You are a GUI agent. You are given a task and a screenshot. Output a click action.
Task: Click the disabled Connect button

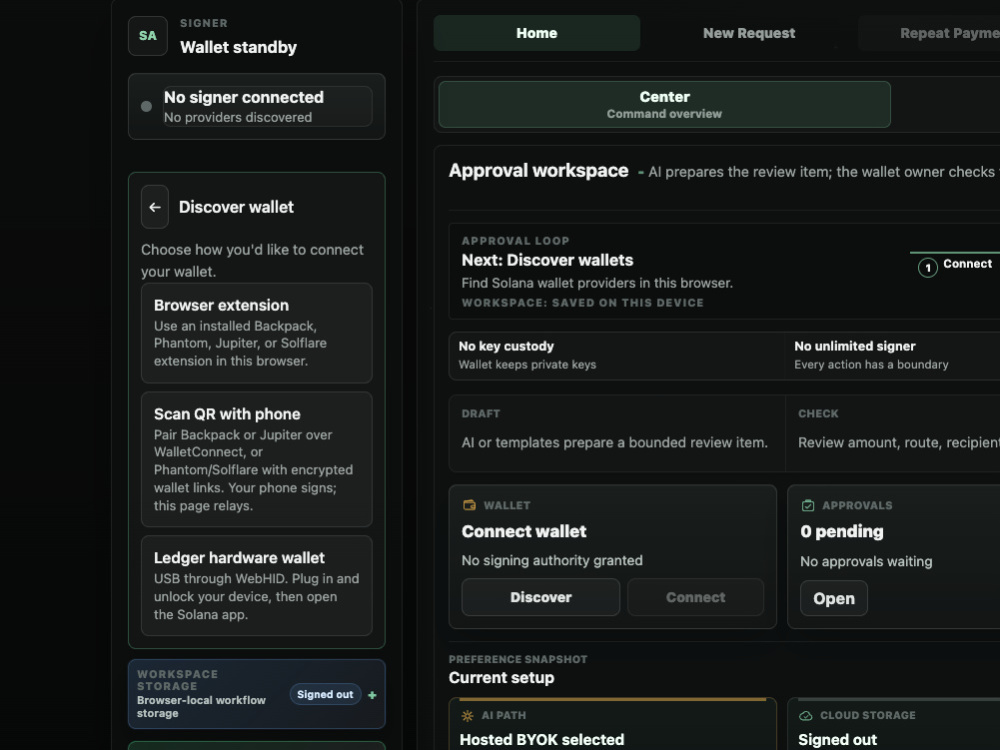696,597
